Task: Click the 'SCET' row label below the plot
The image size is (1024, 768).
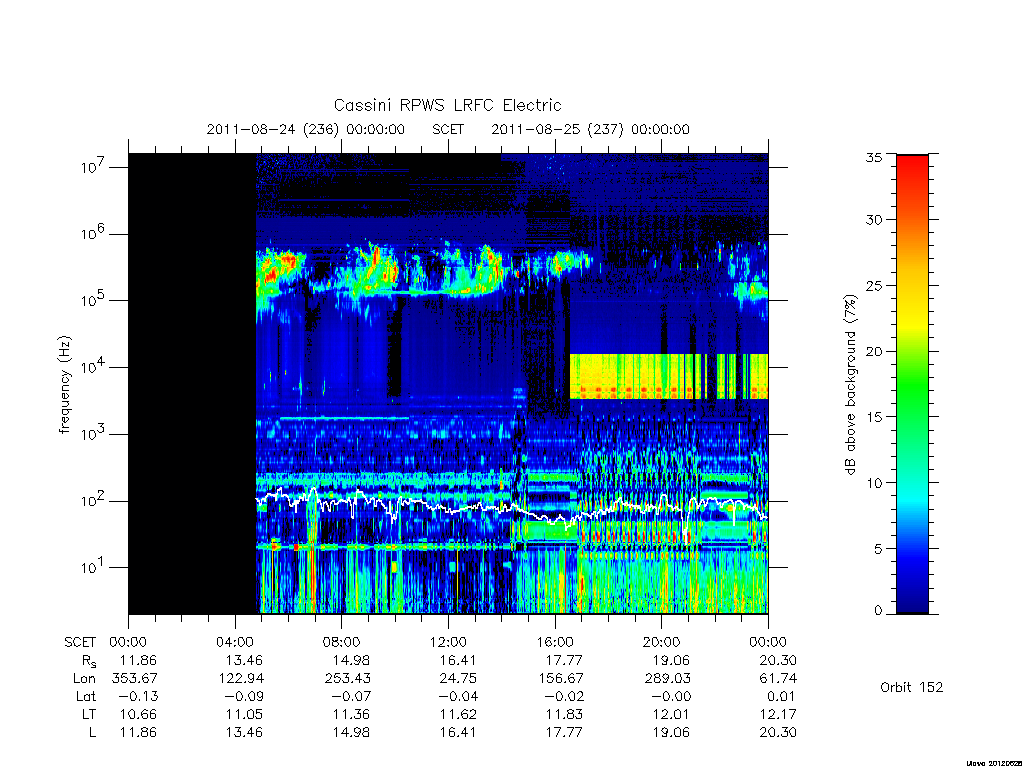Action: (x=80, y=643)
